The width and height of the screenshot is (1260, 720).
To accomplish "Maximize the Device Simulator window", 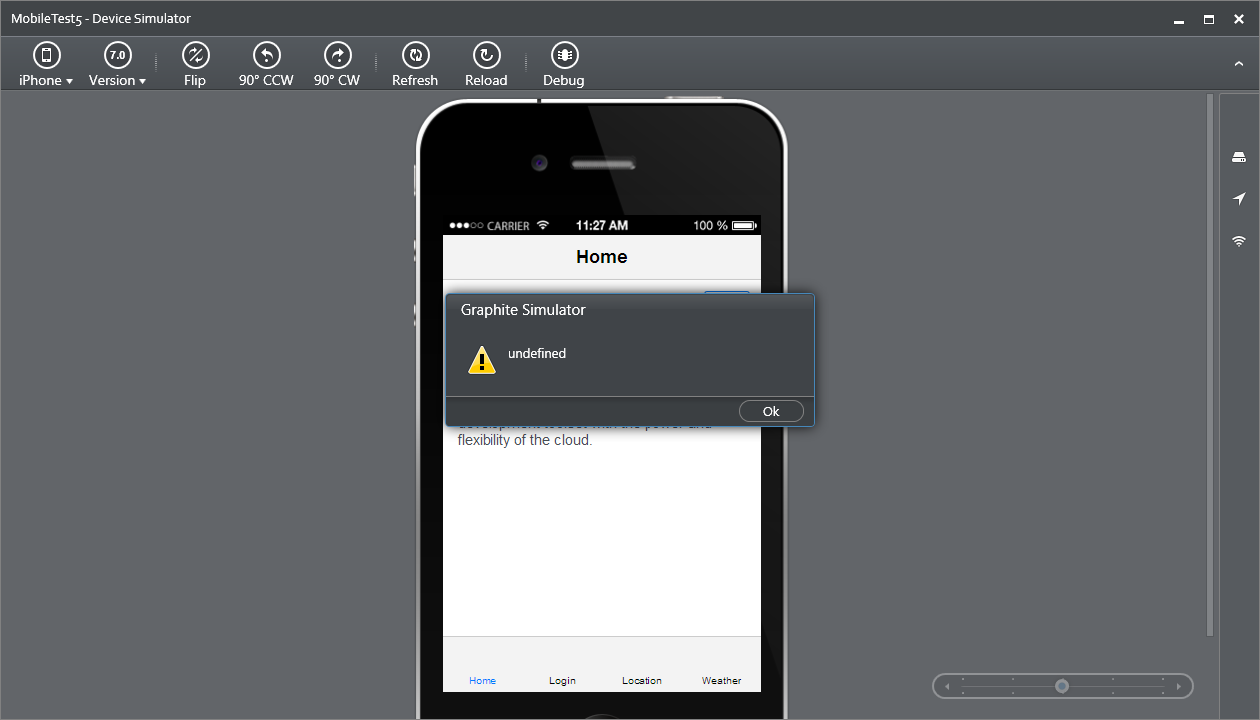I will coord(1209,19).
